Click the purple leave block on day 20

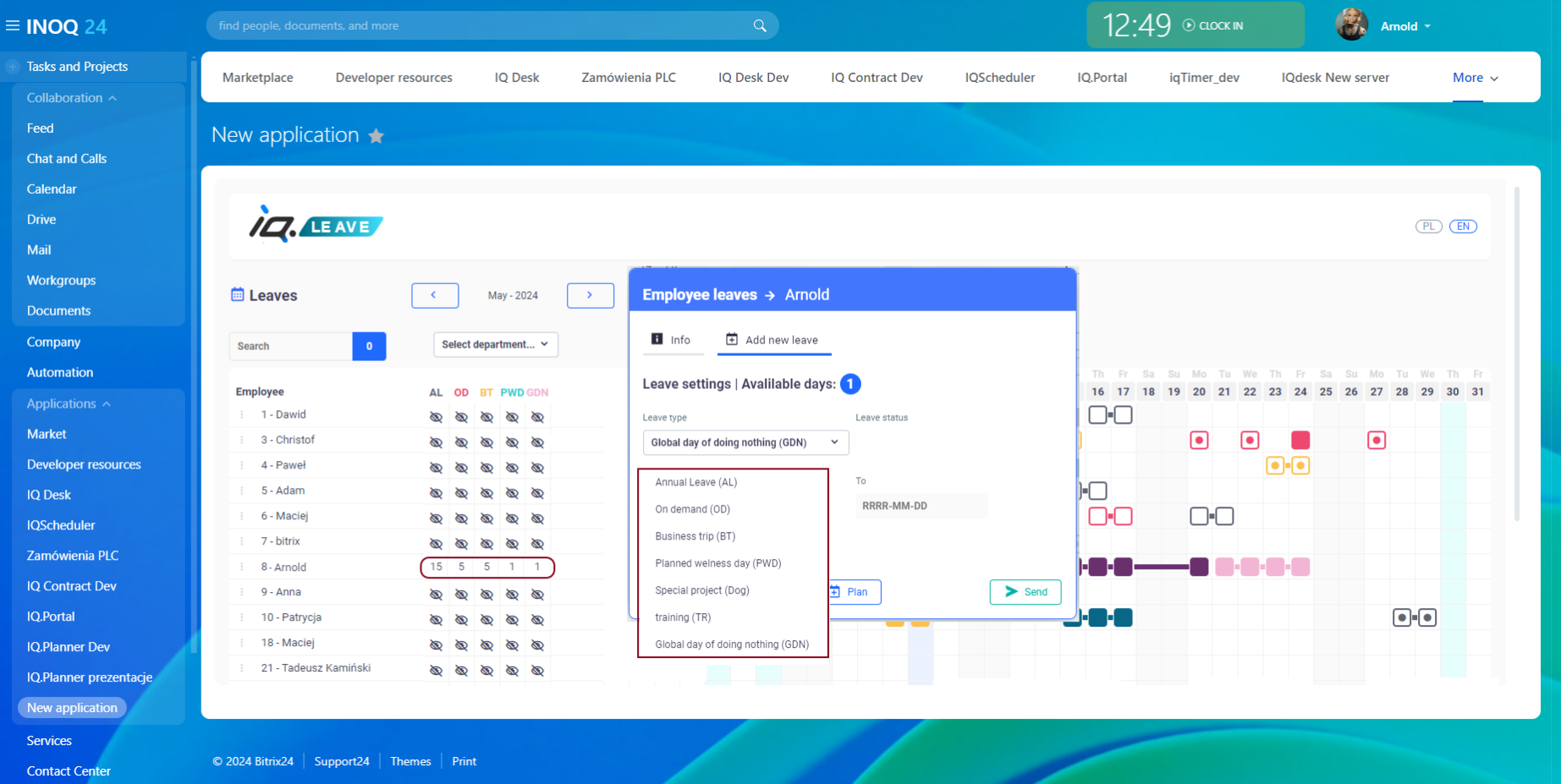1199,567
